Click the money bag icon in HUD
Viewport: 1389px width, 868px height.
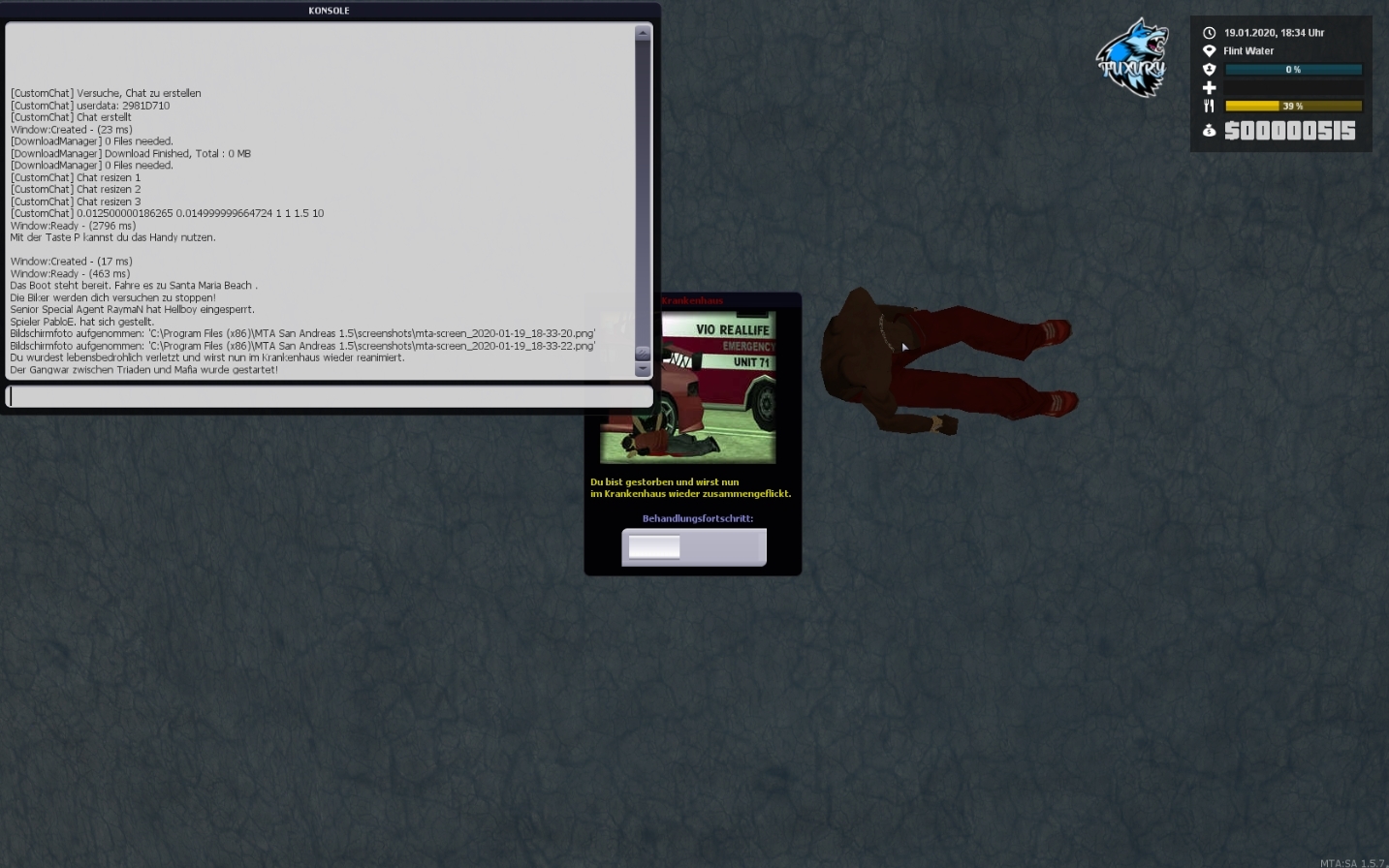(1209, 130)
